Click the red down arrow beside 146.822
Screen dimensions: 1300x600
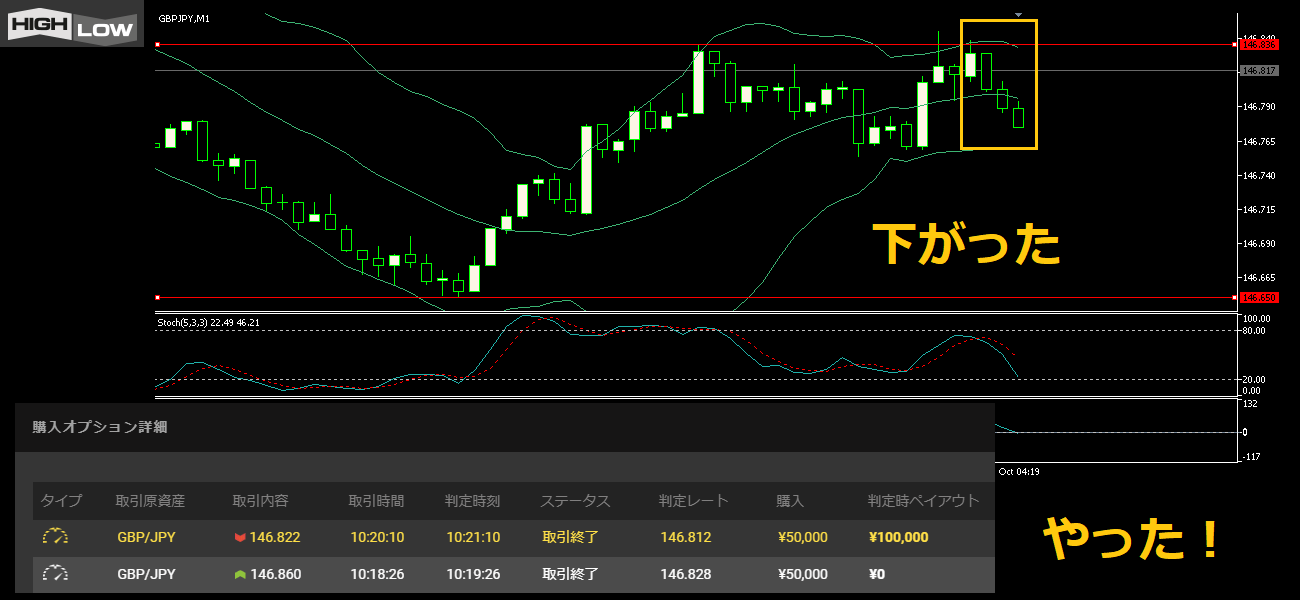pos(240,538)
